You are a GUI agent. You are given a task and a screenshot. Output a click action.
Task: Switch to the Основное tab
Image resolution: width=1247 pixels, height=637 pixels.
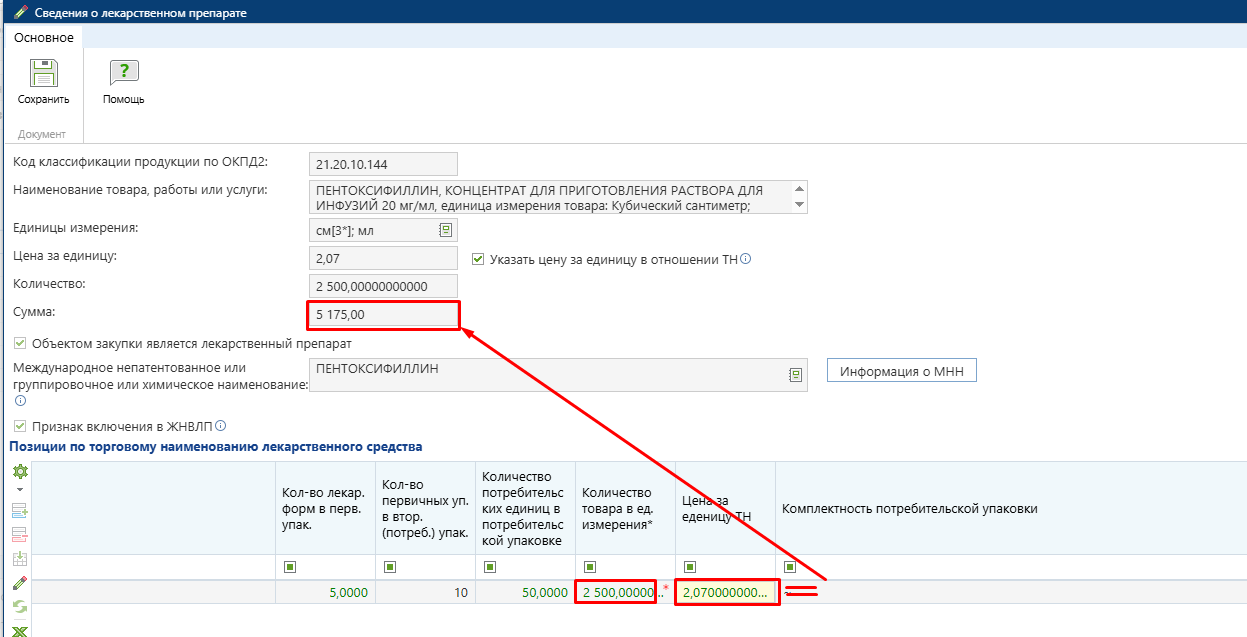(x=44, y=37)
